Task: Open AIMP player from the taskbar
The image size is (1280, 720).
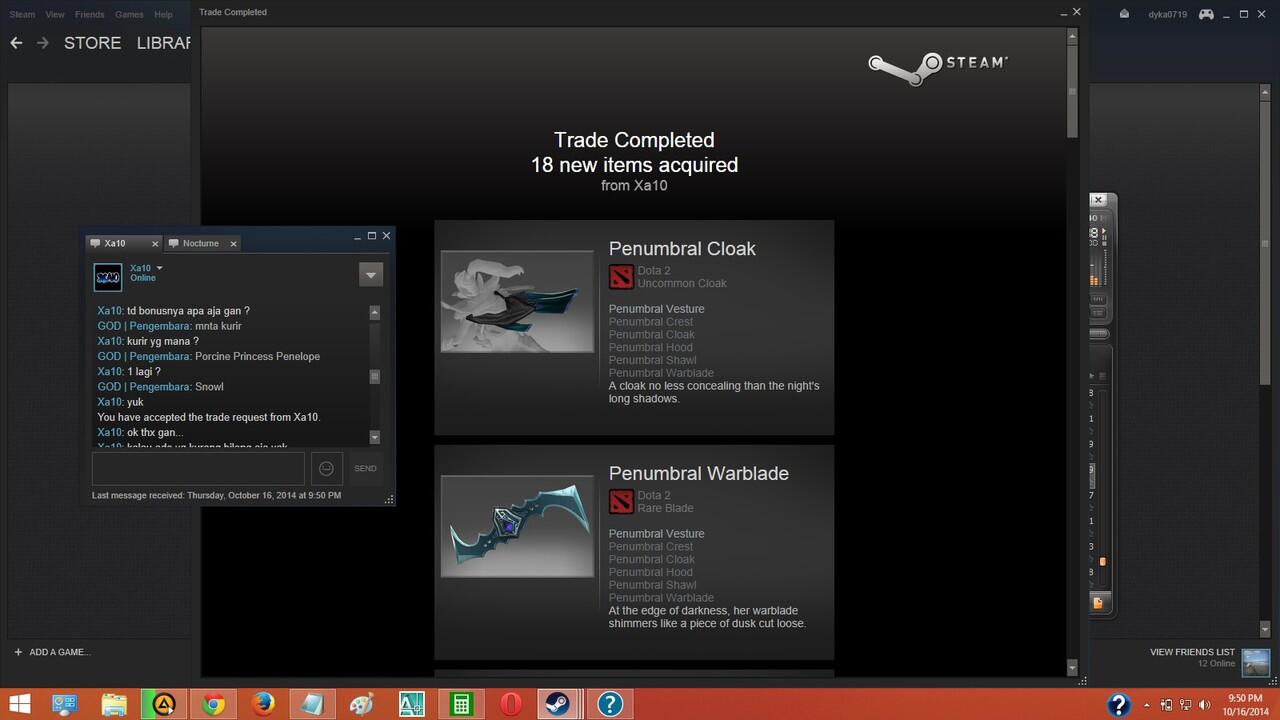Action: pyautogui.click(x=163, y=704)
